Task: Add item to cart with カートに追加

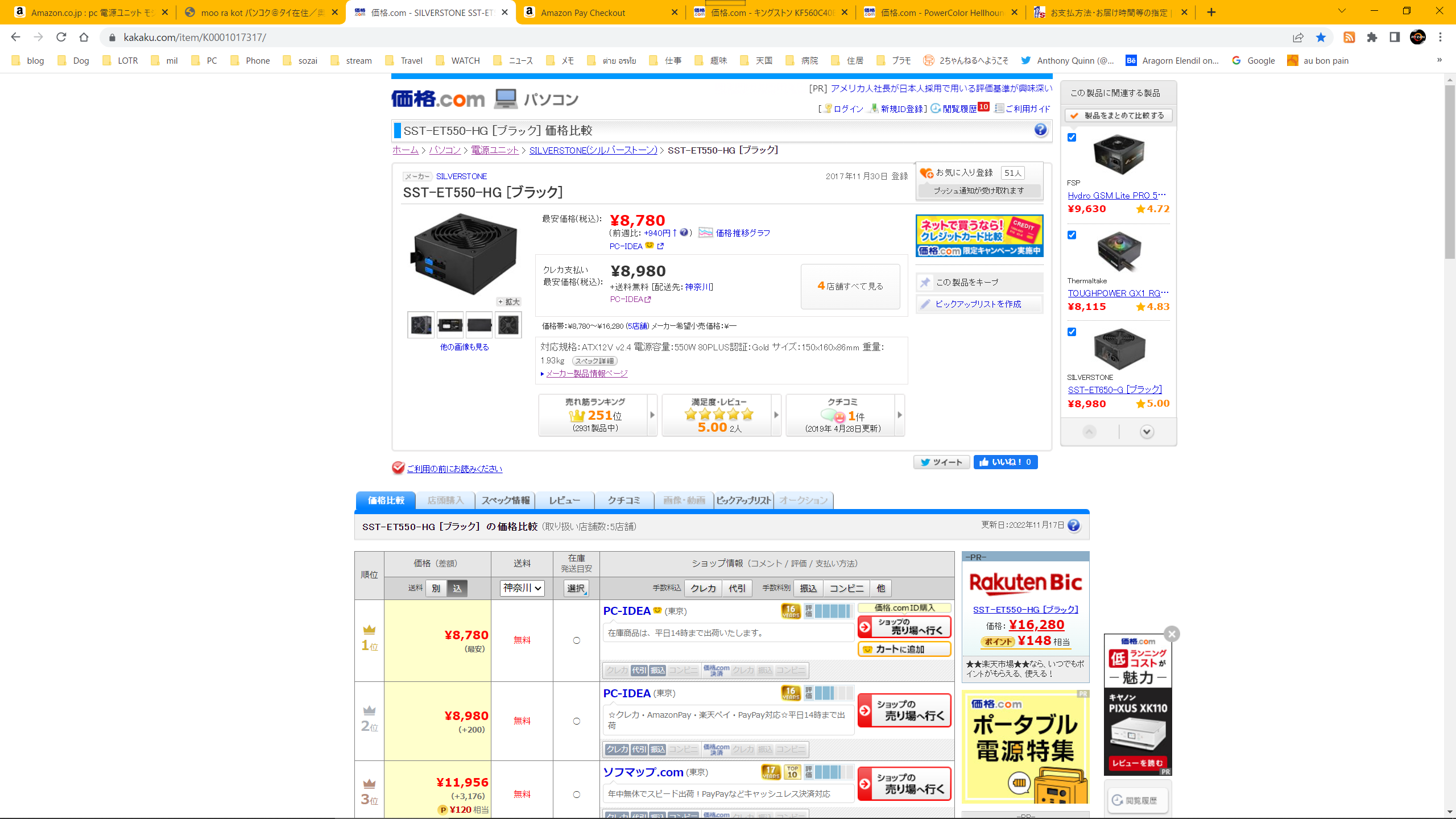Action: [904, 649]
